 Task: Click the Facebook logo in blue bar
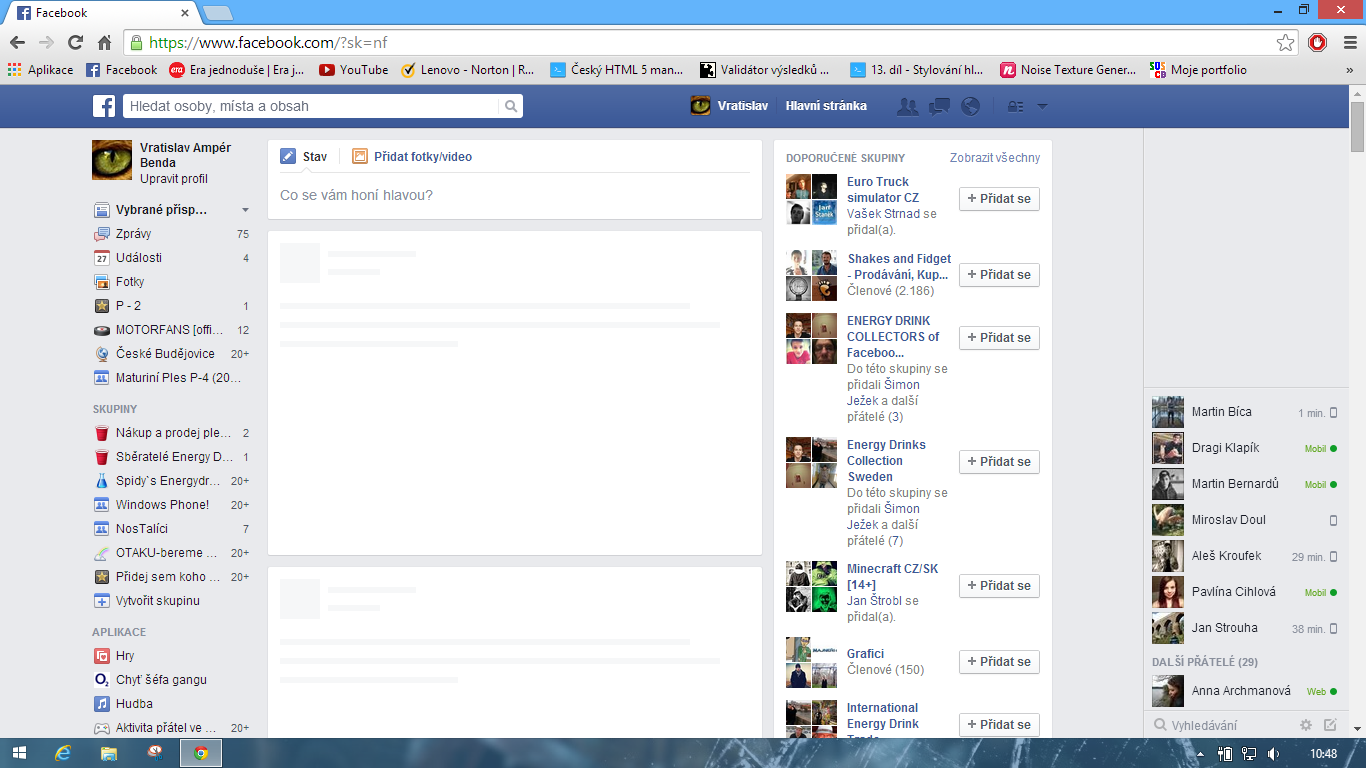pyautogui.click(x=104, y=106)
